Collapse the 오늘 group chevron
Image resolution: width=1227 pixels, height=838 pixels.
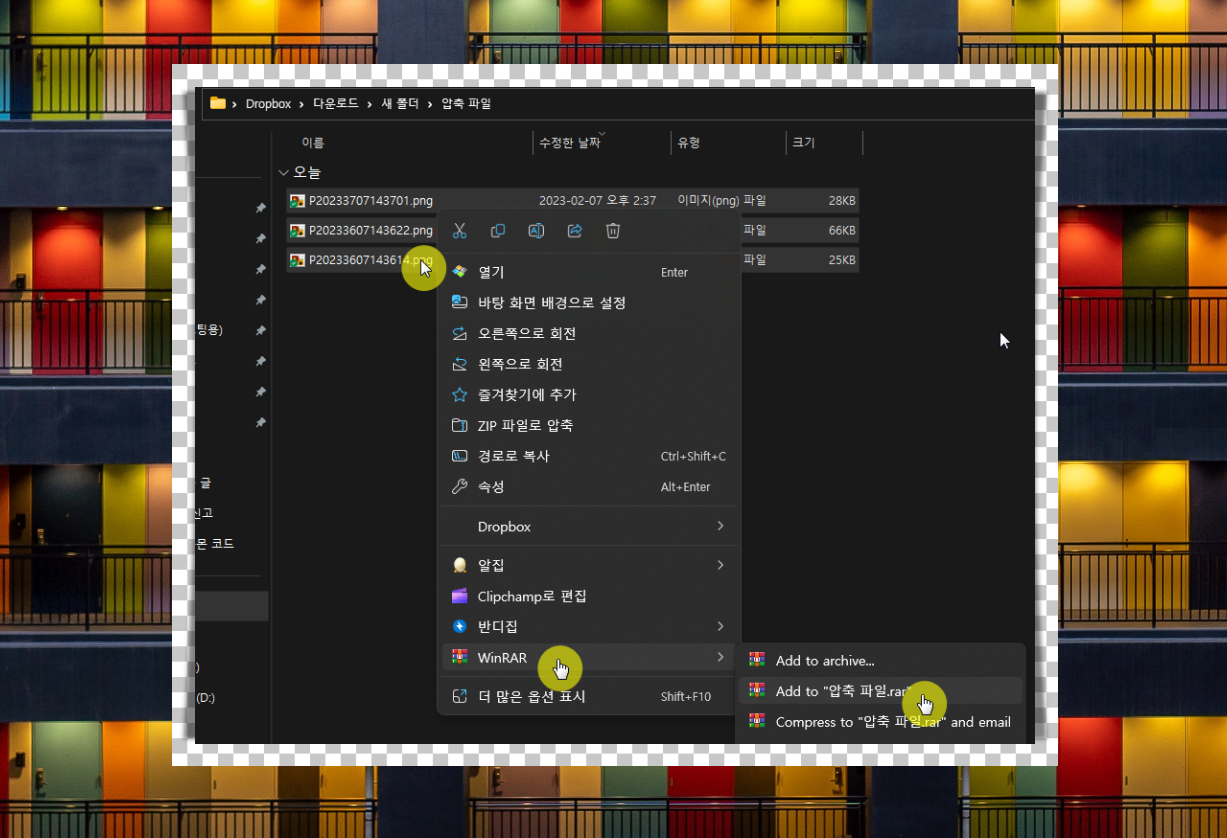coord(284,172)
